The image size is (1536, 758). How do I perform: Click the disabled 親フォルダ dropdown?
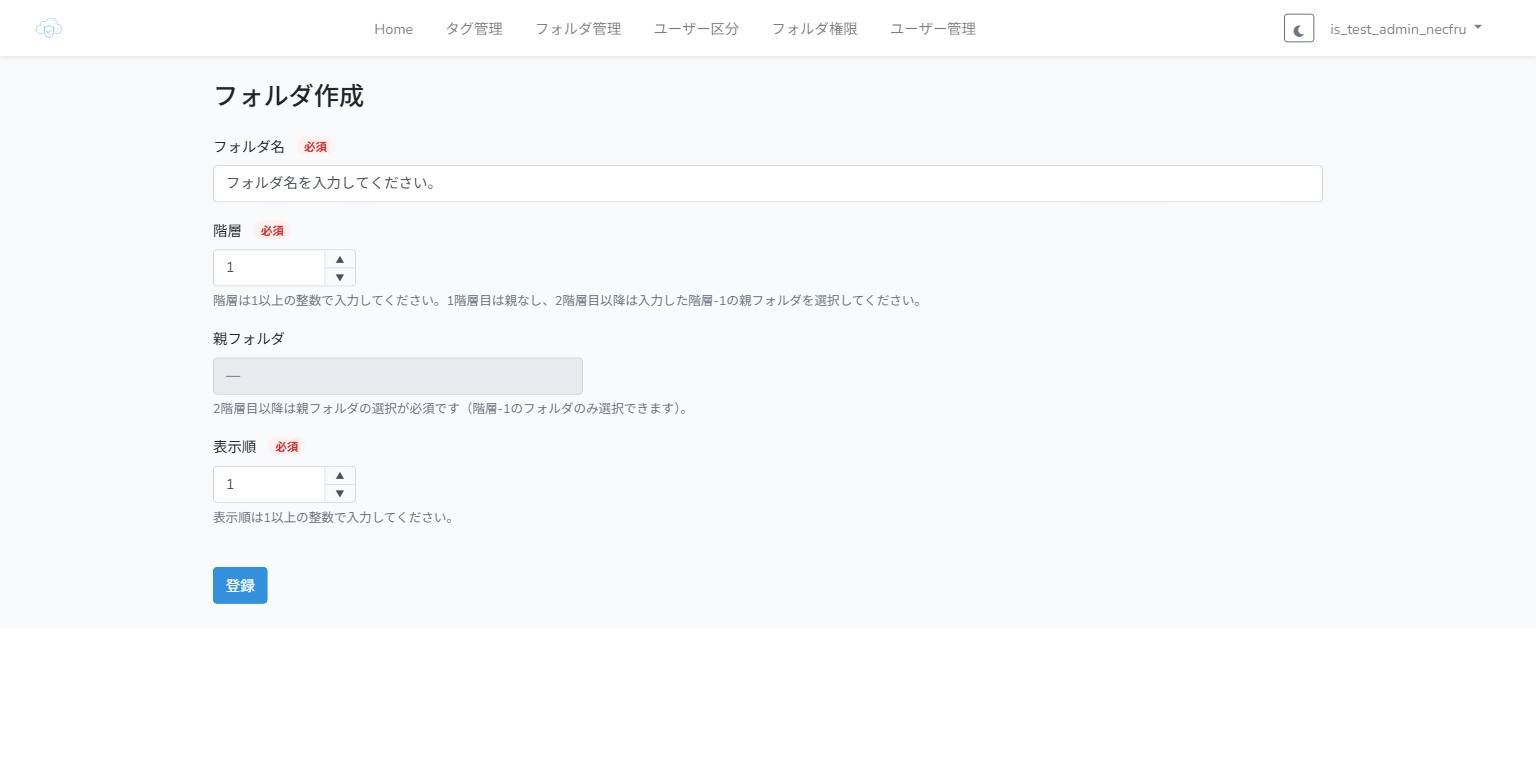[x=398, y=376]
